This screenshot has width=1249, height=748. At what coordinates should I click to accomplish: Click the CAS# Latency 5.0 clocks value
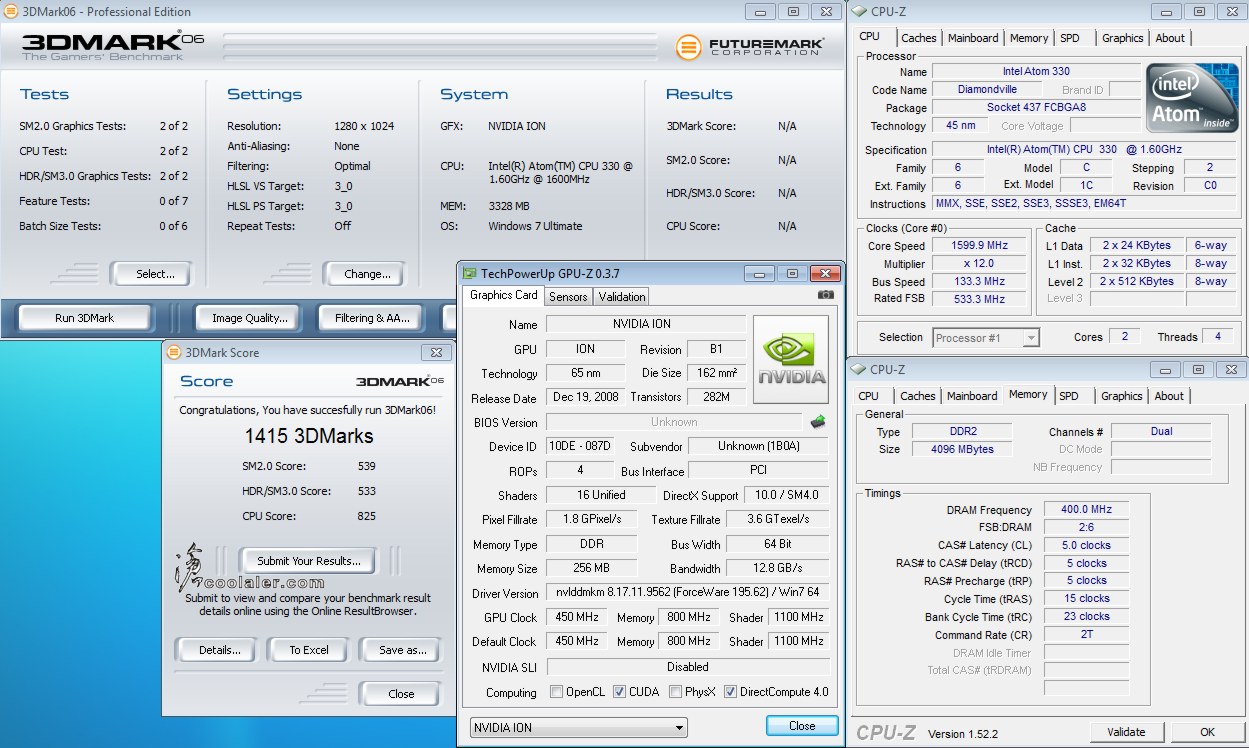point(1086,546)
